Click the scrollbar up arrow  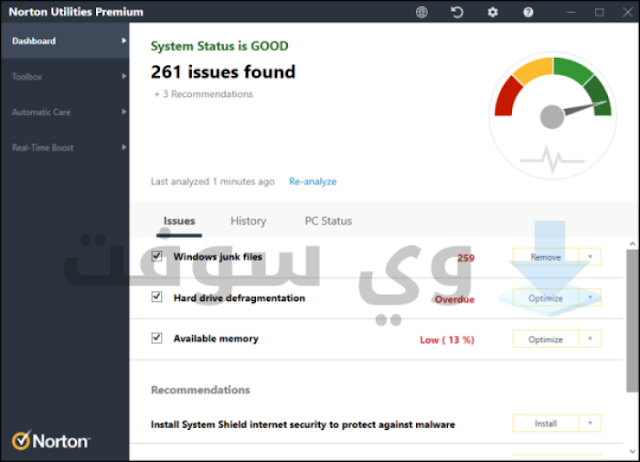point(632,244)
